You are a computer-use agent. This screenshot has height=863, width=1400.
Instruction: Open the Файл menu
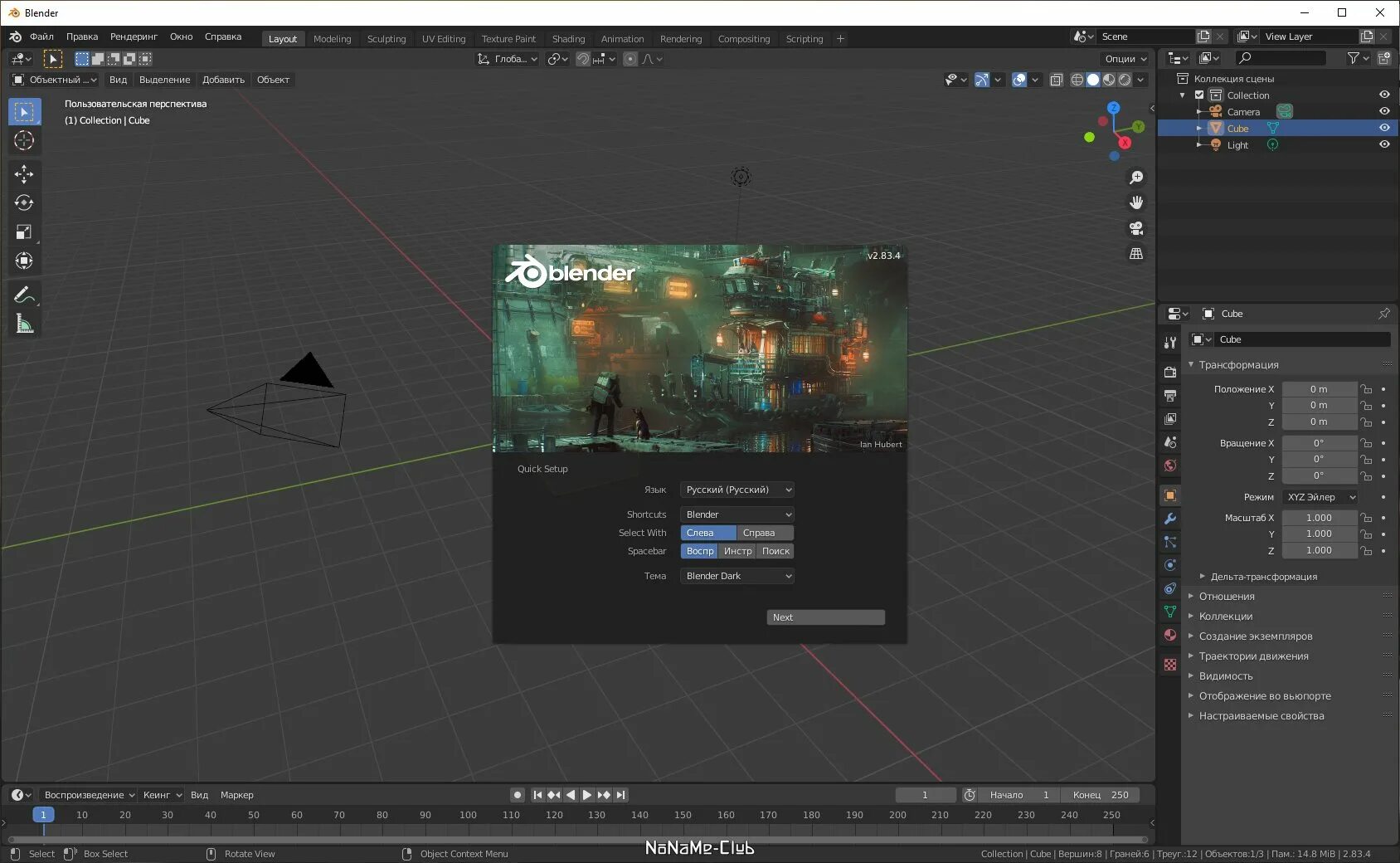point(41,37)
